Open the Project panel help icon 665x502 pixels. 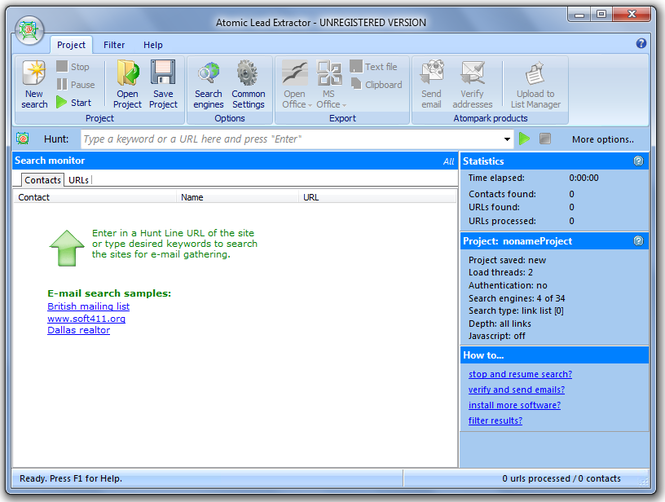[638, 241]
